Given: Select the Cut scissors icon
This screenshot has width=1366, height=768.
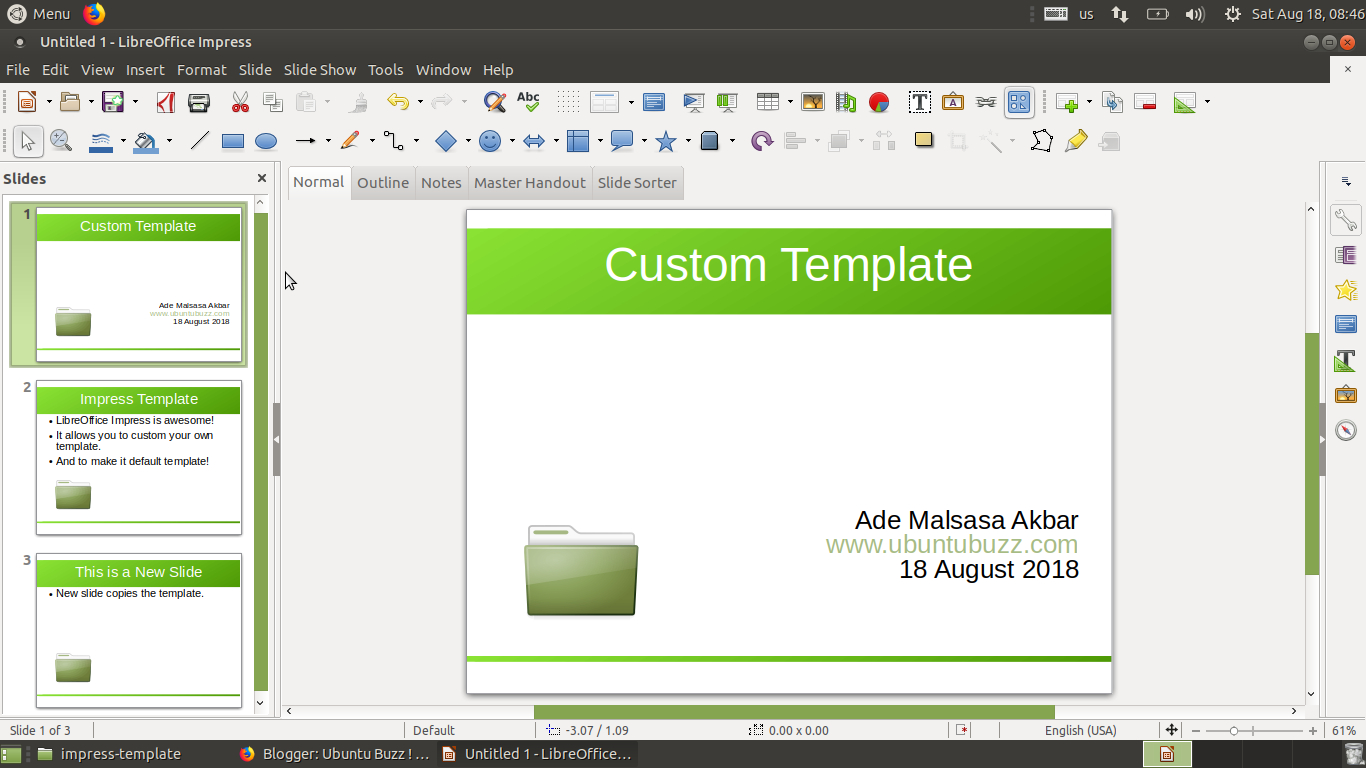Looking at the screenshot, I should (240, 102).
